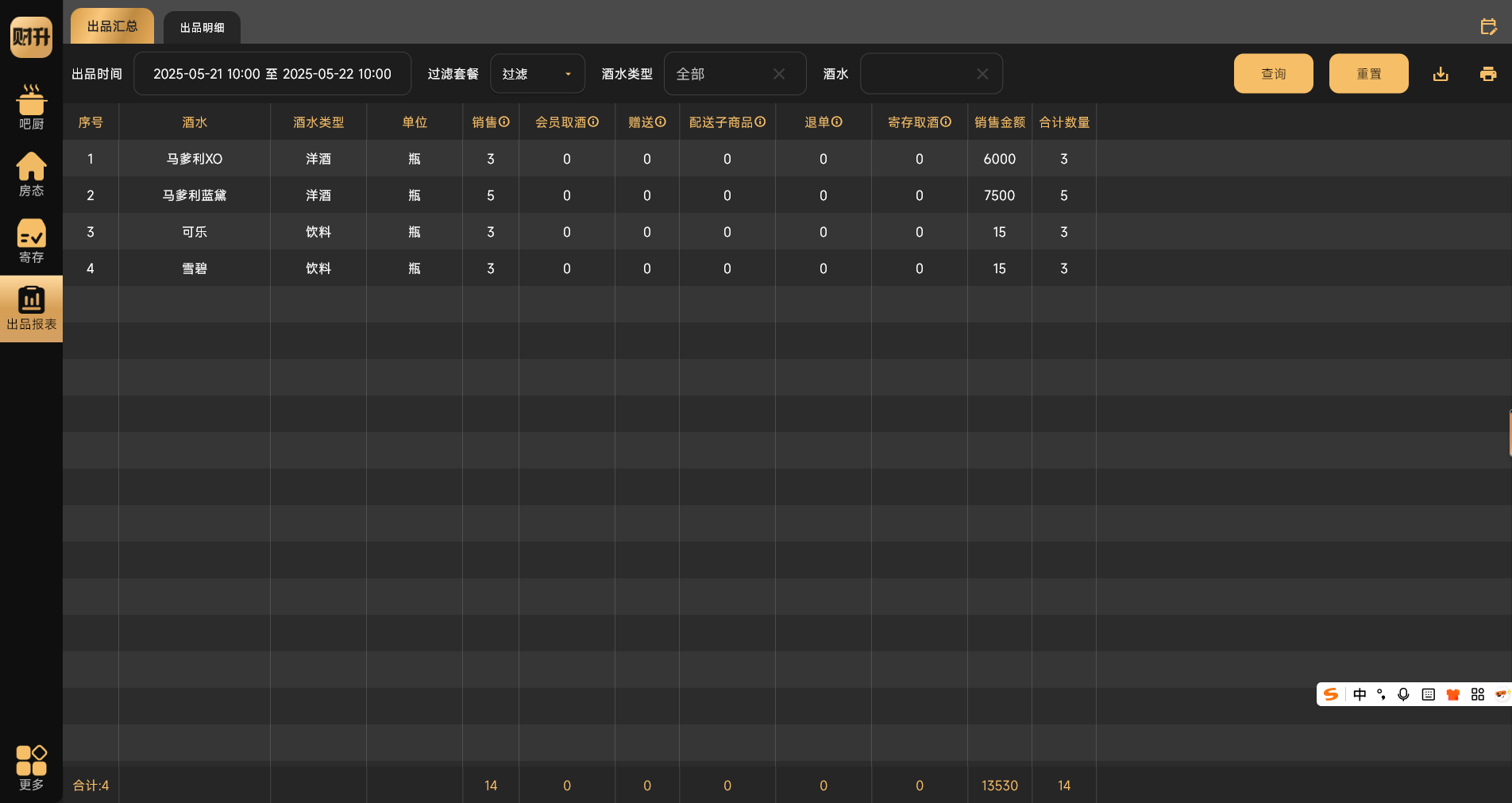Click the Sogou input method logo
The height and width of the screenshot is (803, 1512).
[x=1332, y=694]
